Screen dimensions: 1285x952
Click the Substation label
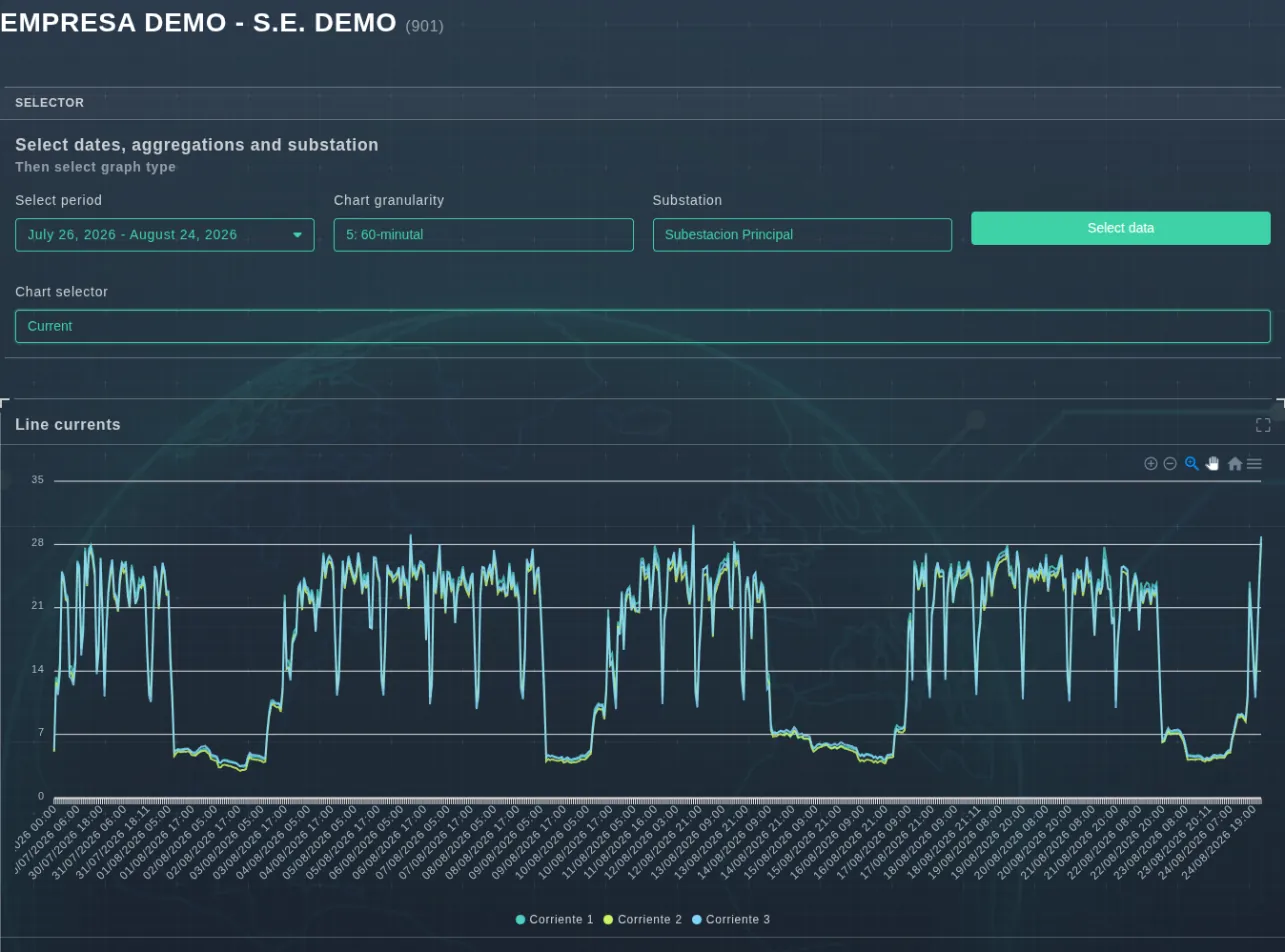coord(687,200)
